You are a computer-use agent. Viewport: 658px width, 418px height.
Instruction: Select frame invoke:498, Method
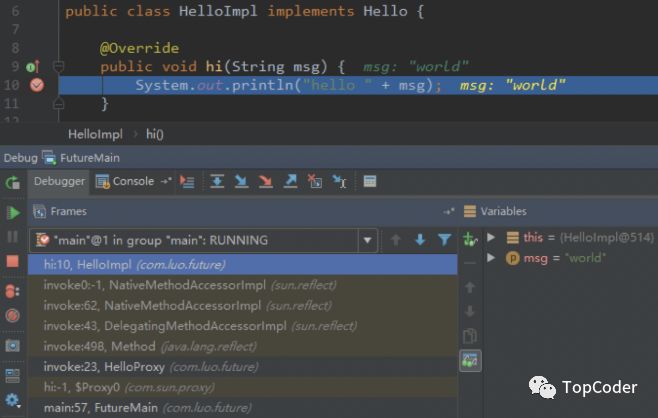pos(243,347)
